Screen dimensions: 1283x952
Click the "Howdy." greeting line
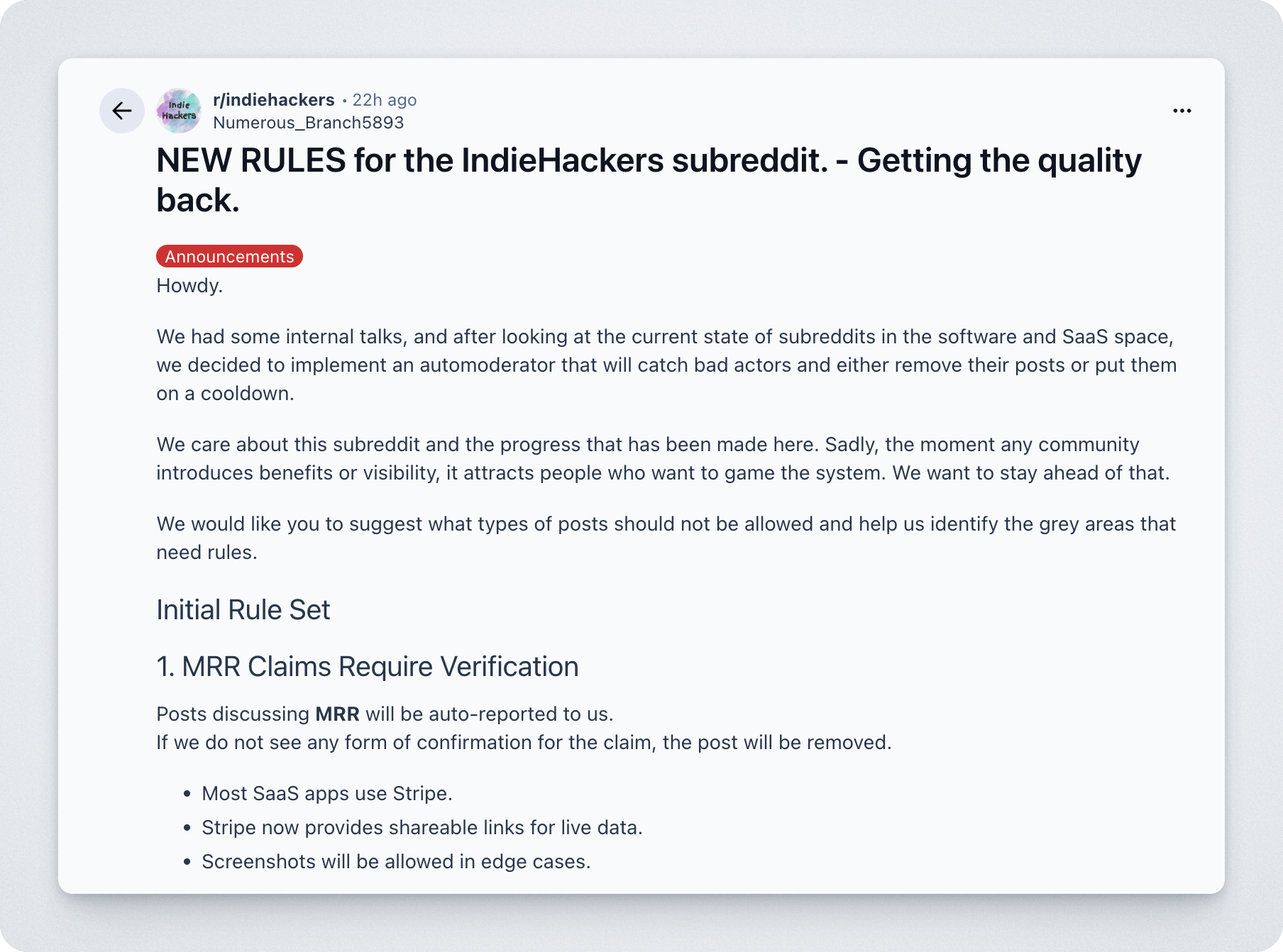pyautogui.click(x=189, y=286)
